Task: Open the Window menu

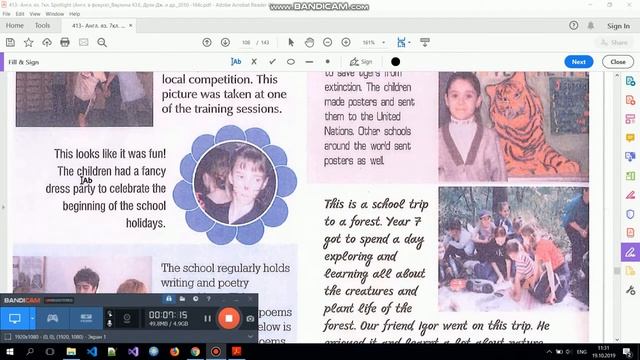Action: click(x=55, y=14)
